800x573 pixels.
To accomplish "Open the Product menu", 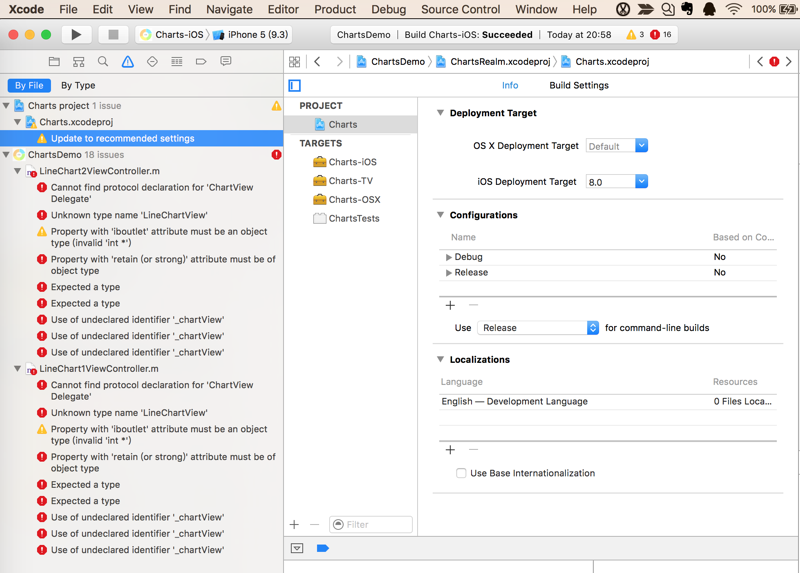I will pos(335,9).
